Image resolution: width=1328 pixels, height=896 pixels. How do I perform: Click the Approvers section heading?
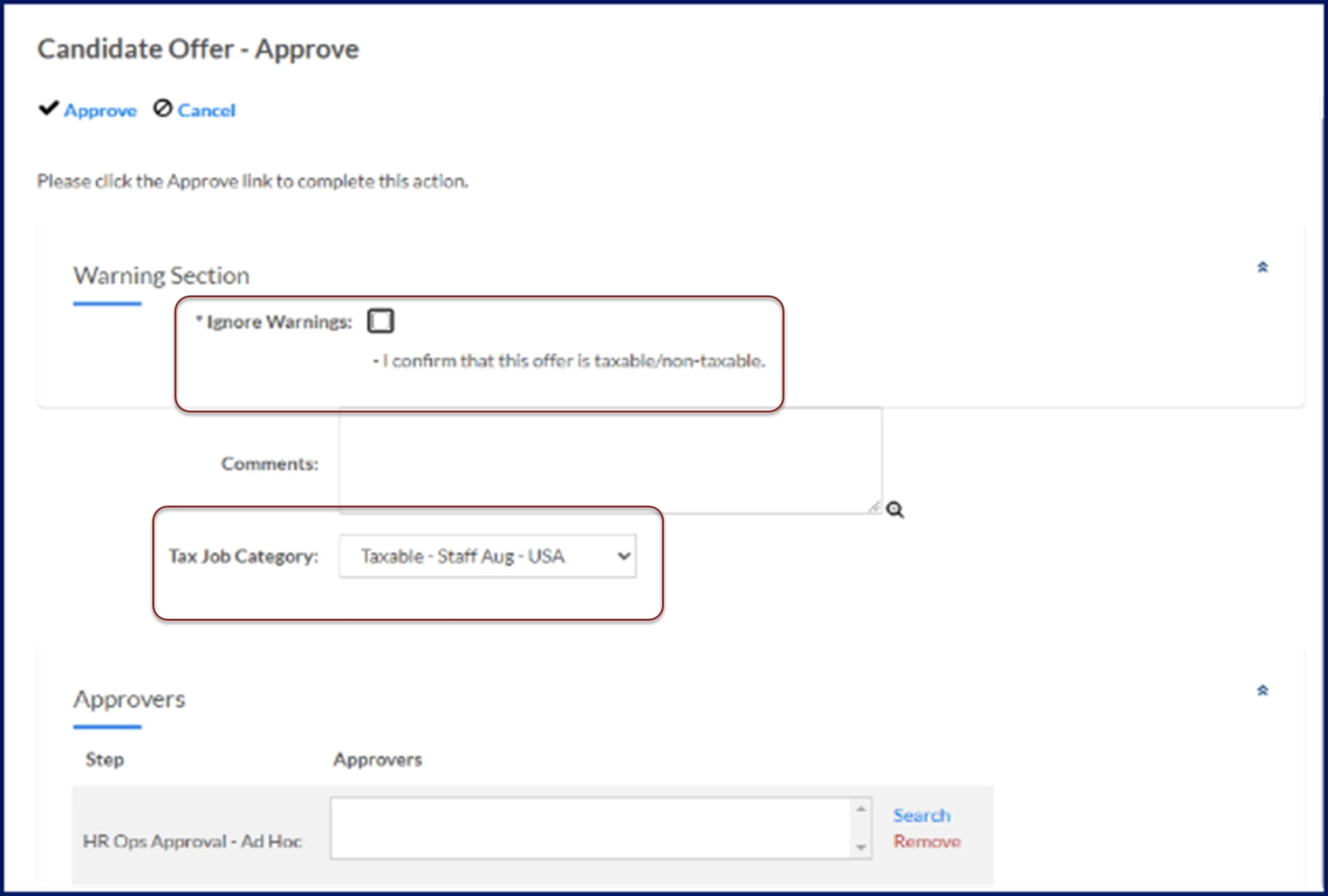click(x=129, y=699)
